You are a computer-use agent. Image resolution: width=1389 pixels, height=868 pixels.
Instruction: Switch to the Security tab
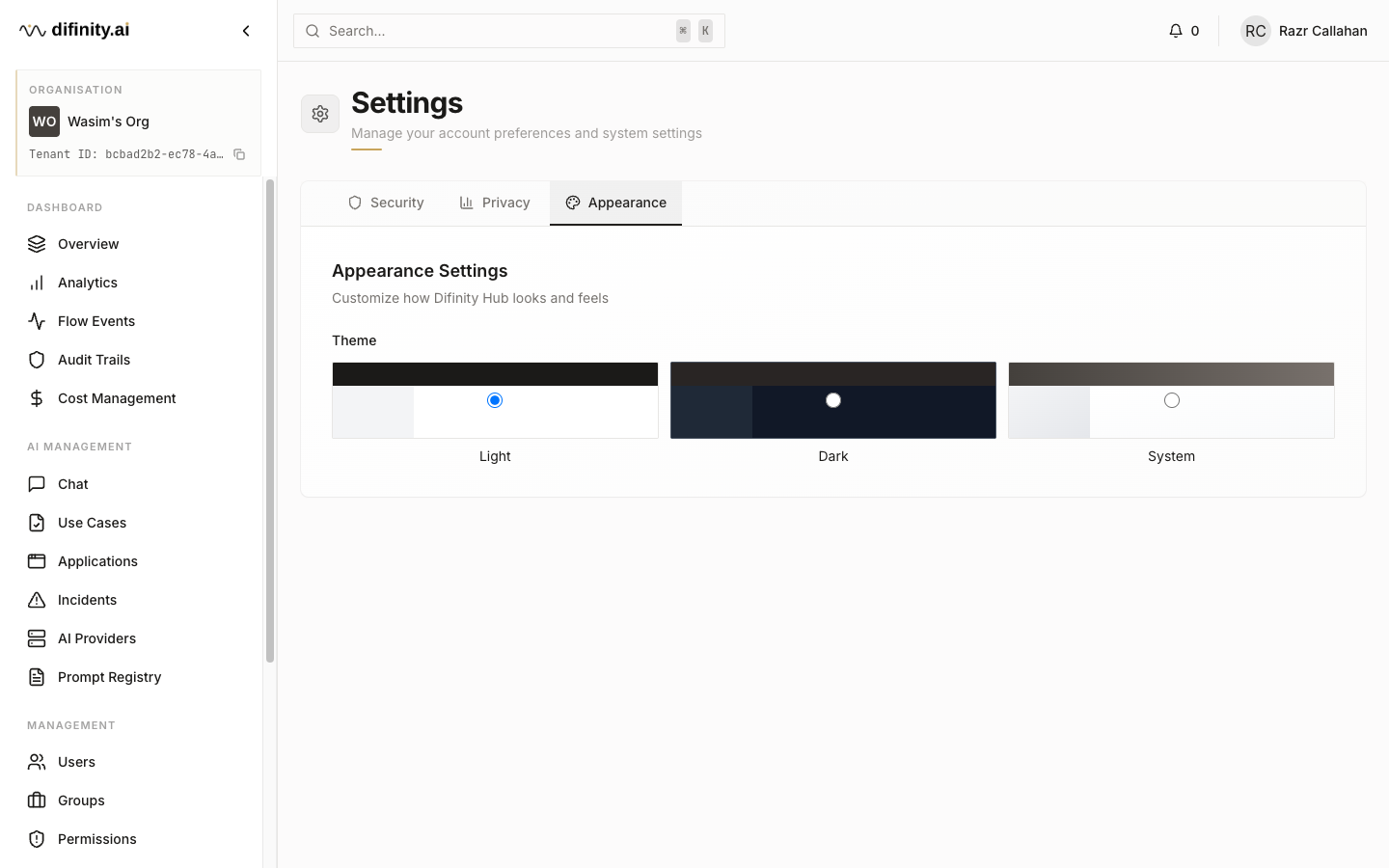386,203
